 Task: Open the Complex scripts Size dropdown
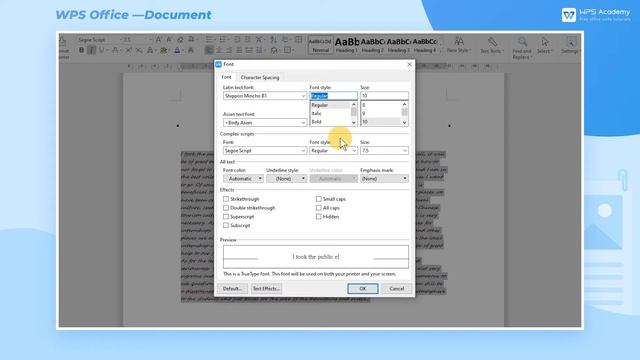pyautogui.click(x=404, y=151)
